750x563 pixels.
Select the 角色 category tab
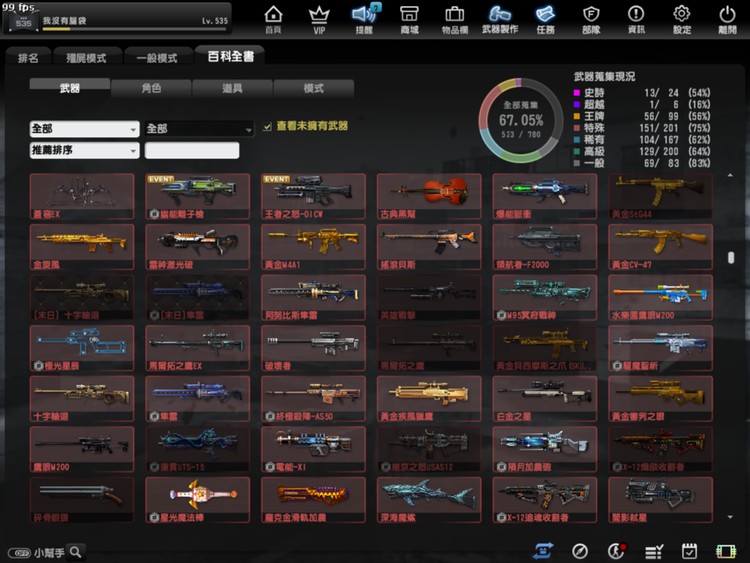pyautogui.click(x=150, y=88)
